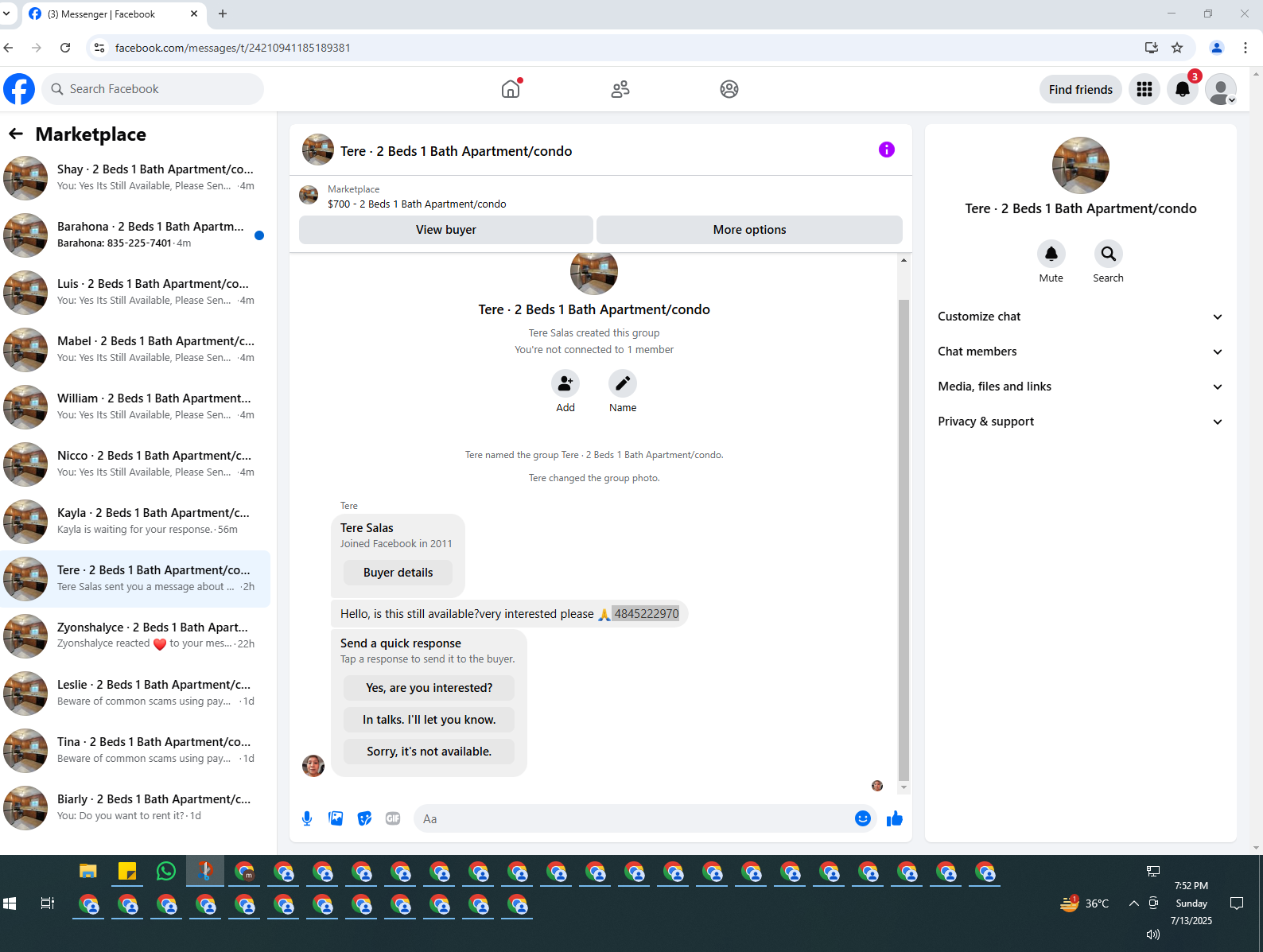The image size is (1263, 952).
Task: Click View buyer button
Action: pyautogui.click(x=446, y=230)
